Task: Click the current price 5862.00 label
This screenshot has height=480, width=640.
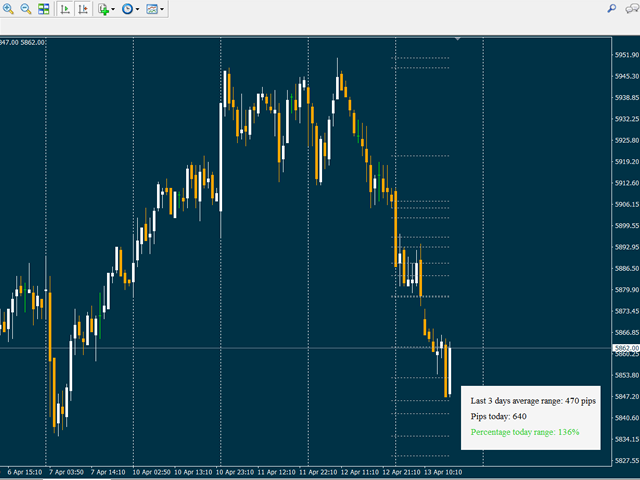Action: (626, 348)
